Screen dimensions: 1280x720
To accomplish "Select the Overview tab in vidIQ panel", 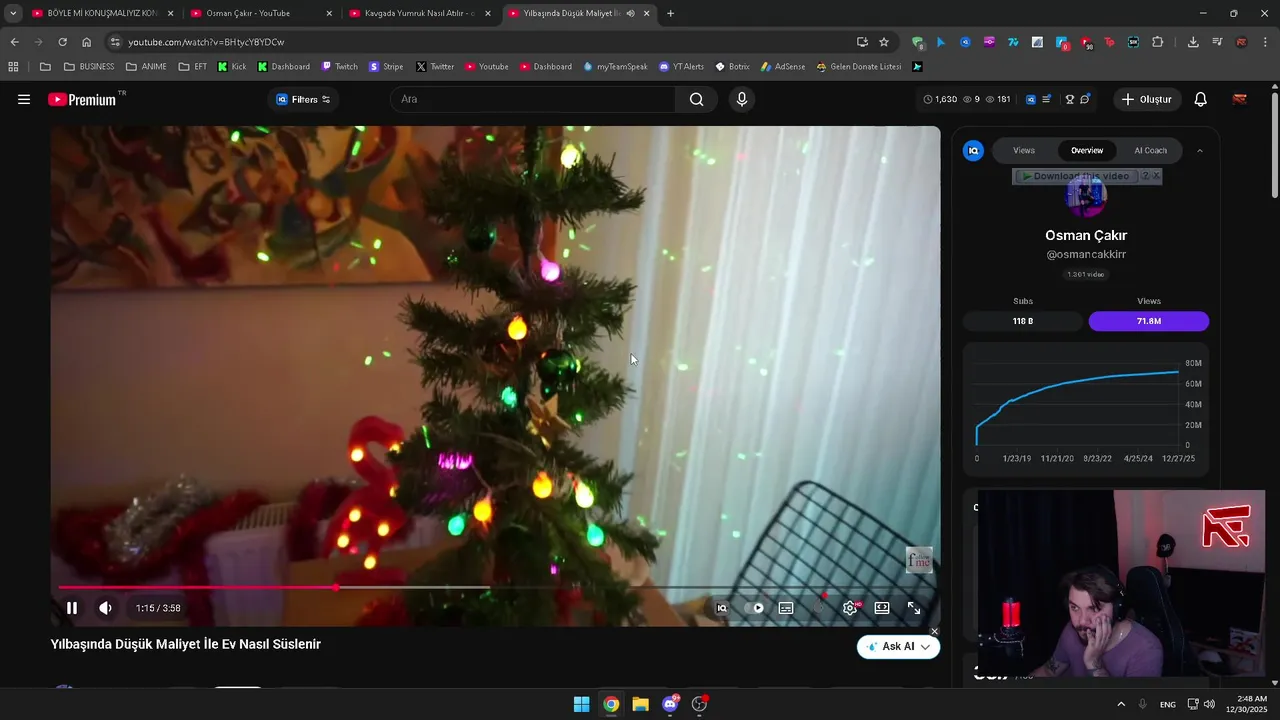I will click(x=1087, y=151).
